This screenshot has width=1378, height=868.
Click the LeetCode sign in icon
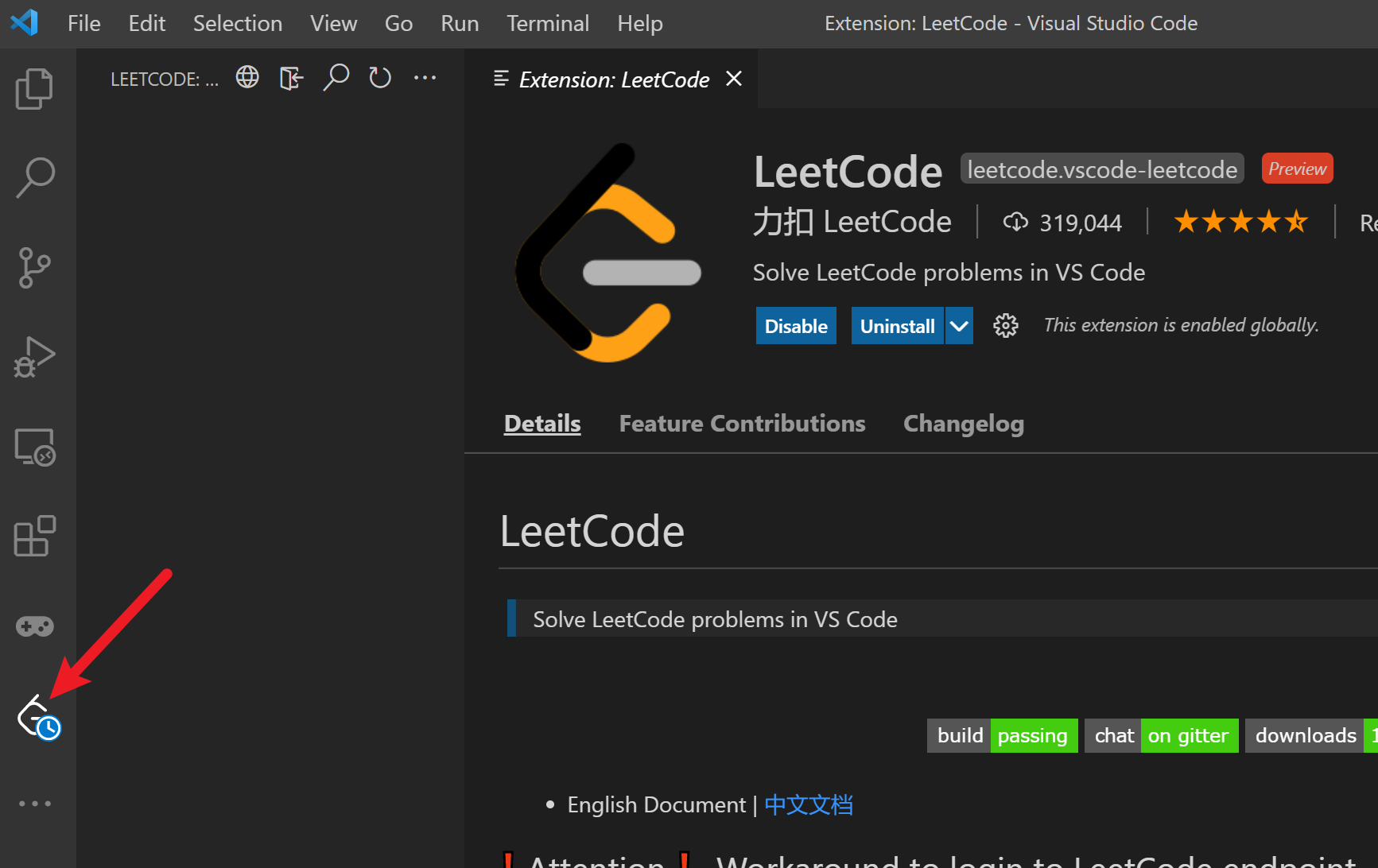point(292,78)
